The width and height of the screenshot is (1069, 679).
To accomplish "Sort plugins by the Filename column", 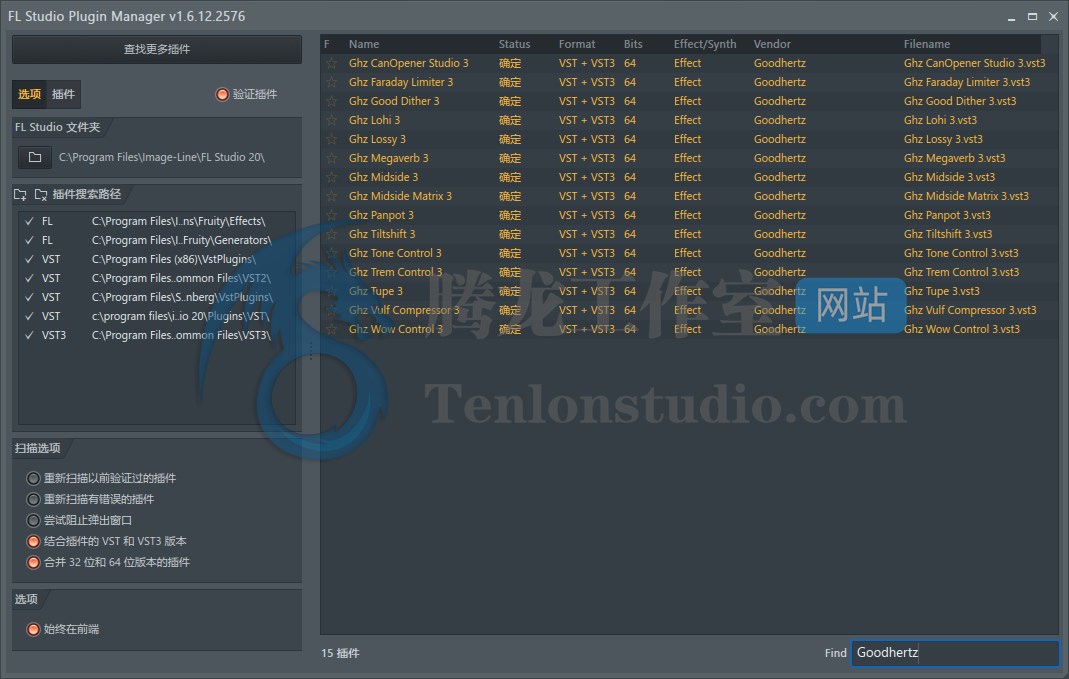I will click(927, 44).
